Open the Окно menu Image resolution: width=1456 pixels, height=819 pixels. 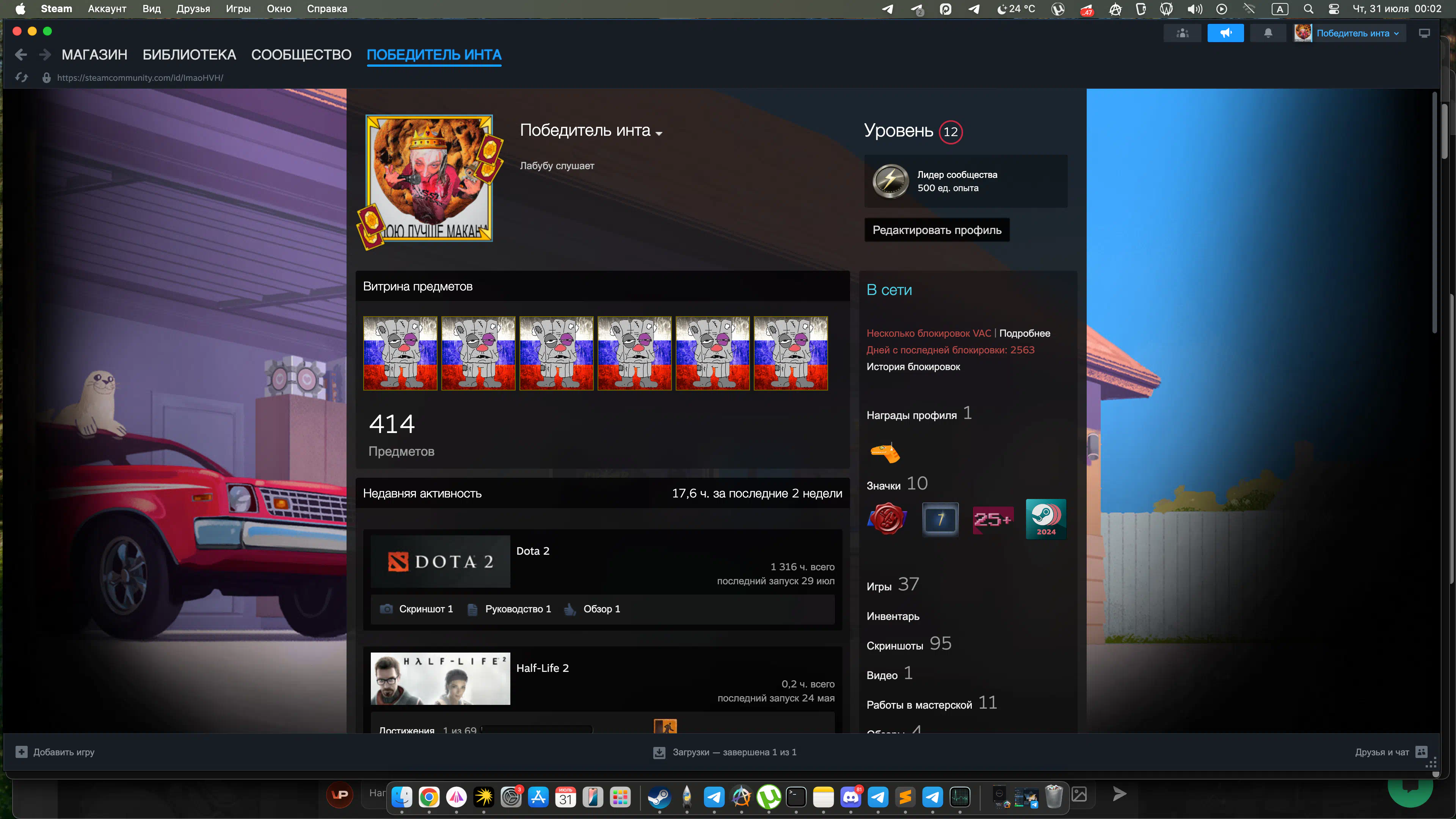279,8
